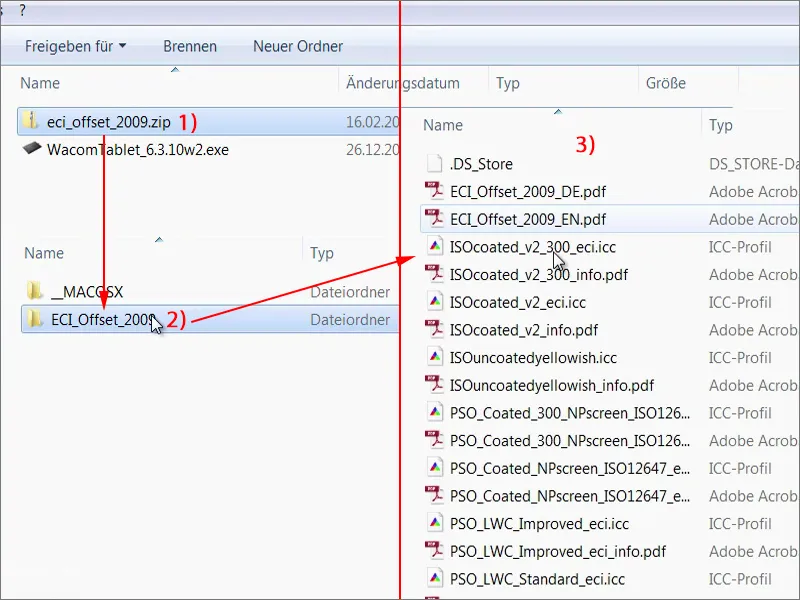Select PSO_LWC_Improved_eci.icc file name
This screenshot has width=800, height=600.
[539, 524]
